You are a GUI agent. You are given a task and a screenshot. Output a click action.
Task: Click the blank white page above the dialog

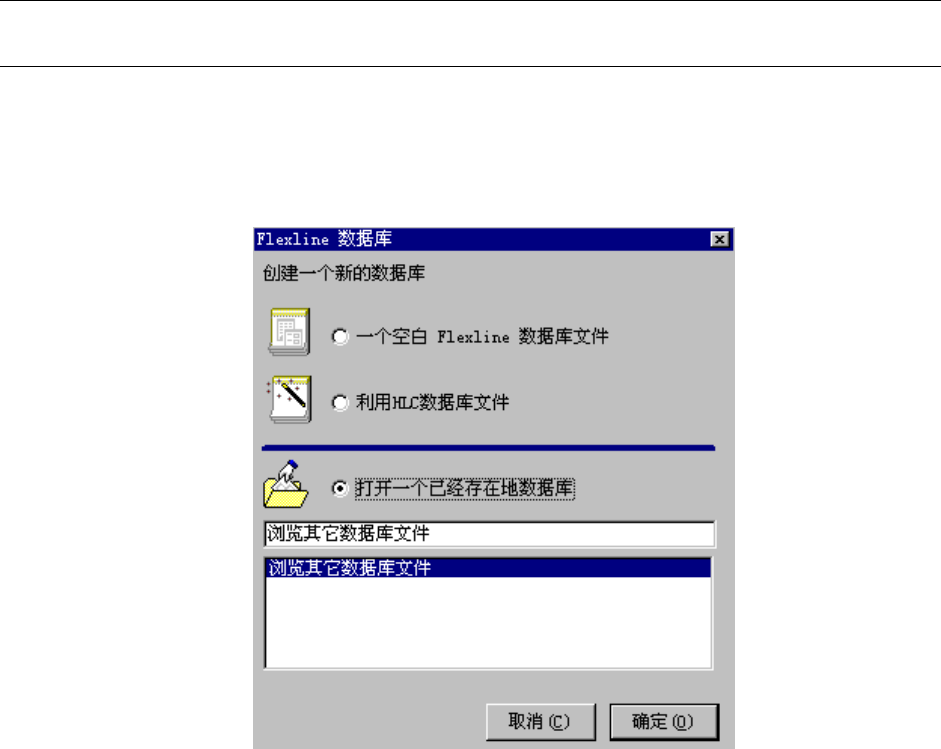pyautogui.click(x=470, y=147)
